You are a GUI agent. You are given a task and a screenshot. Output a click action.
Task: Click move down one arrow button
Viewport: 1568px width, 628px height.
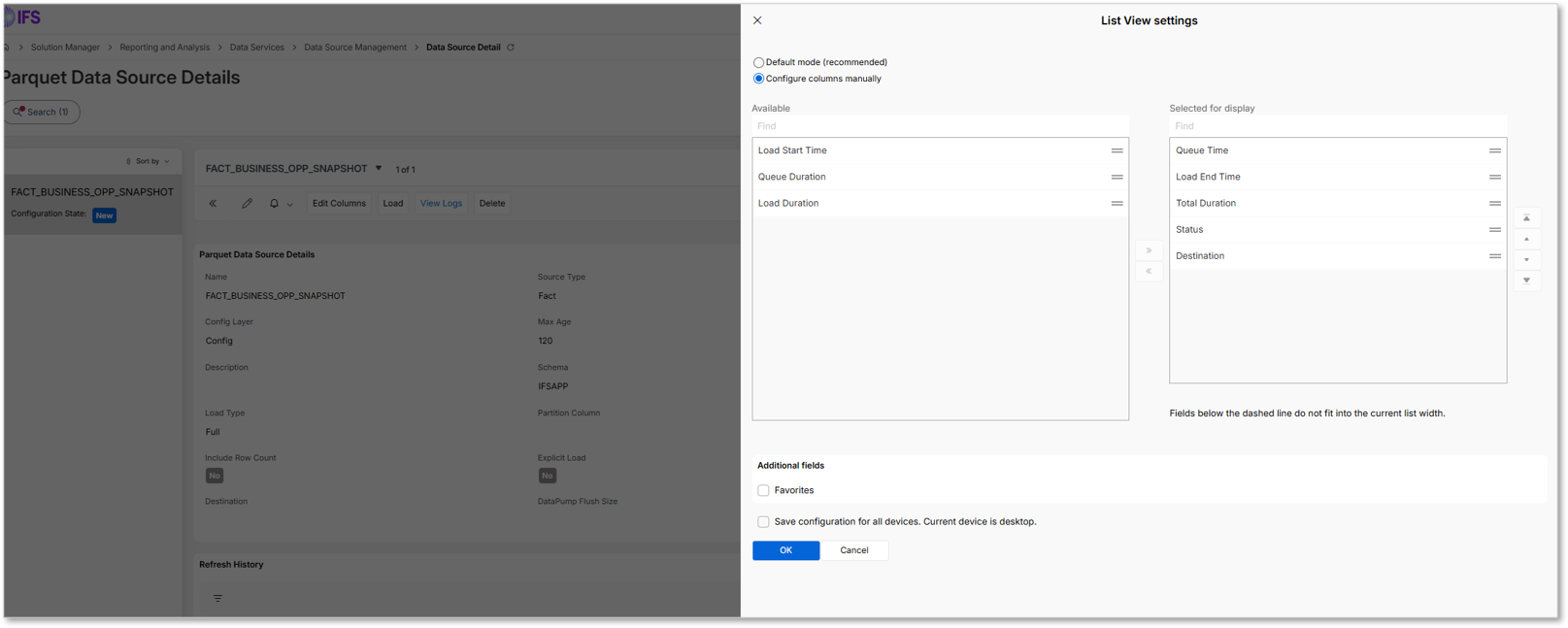point(1526,260)
